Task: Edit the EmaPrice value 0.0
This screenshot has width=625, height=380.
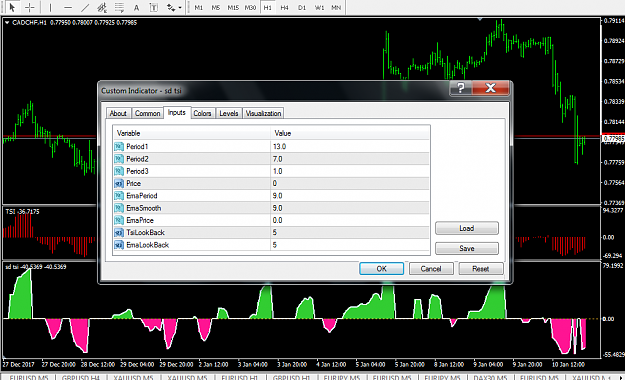Action: (x=350, y=220)
